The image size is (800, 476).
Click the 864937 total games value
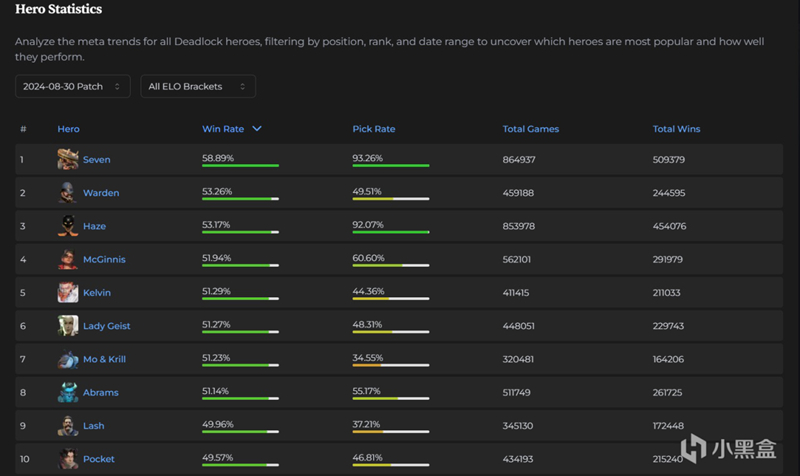[519, 160]
